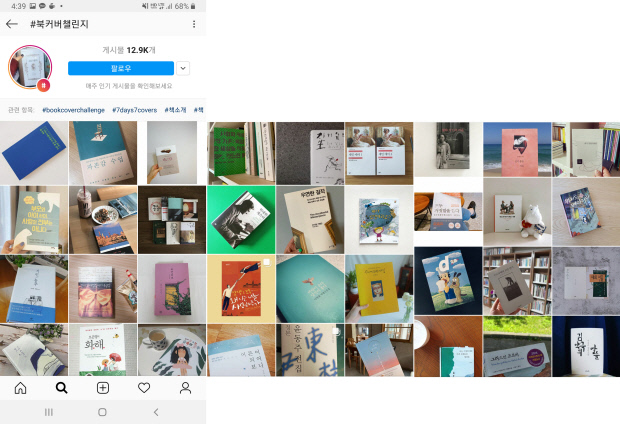The image size is (620, 424).
Task: Open the black-and-white portrait book post
Action: tap(448, 149)
